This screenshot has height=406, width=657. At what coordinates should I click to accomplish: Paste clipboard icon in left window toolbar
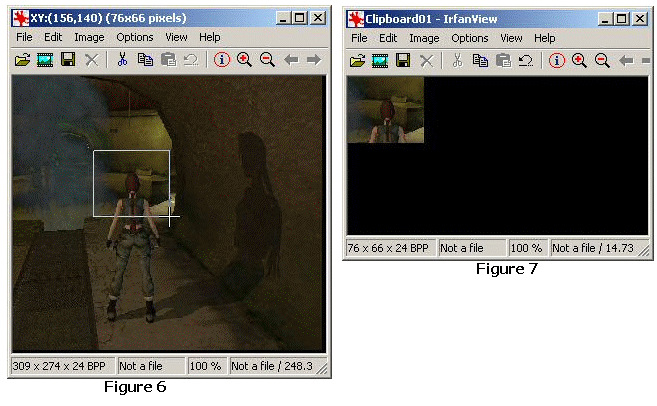[168, 59]
